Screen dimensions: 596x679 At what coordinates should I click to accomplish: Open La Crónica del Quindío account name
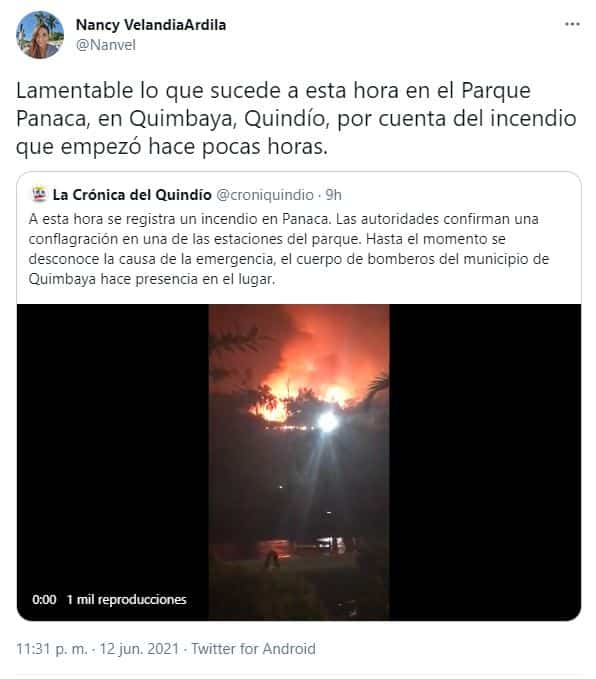pos(132,195)
